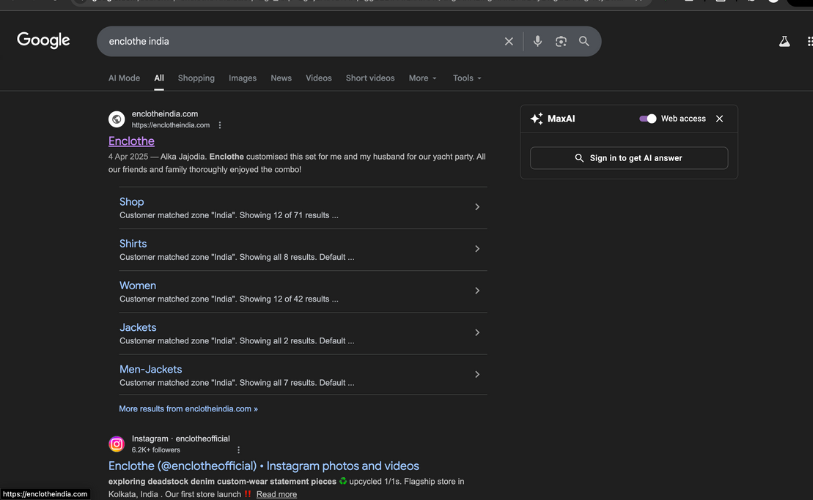The image size is (813, 500).
Task: Open the Shop sitelink
Action: point(132,202)
